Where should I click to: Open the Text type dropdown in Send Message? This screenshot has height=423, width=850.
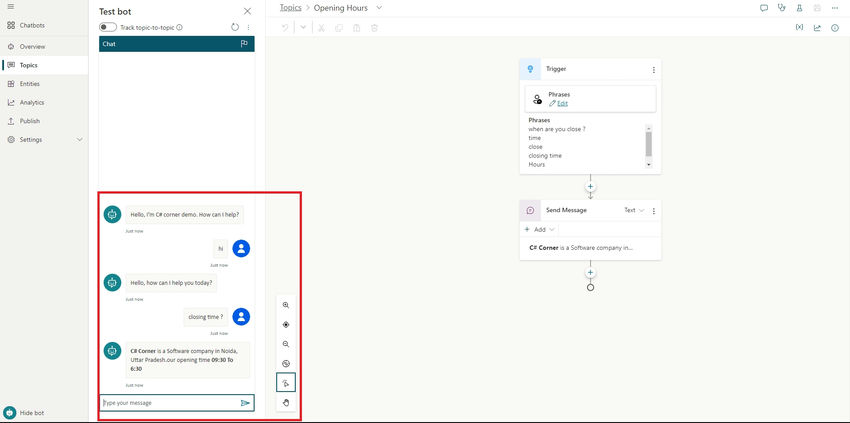[634, 210]
